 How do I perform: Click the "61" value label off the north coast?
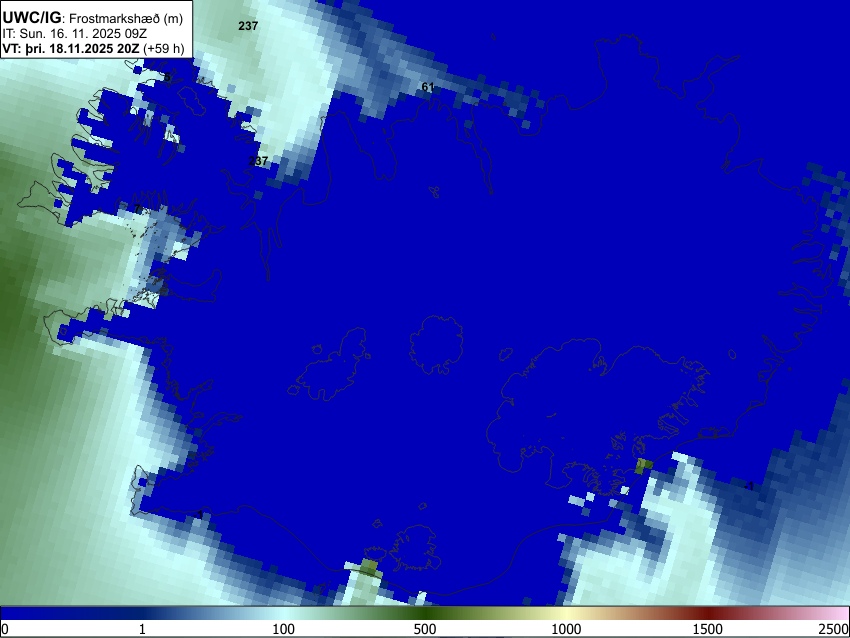click(428, 87)
